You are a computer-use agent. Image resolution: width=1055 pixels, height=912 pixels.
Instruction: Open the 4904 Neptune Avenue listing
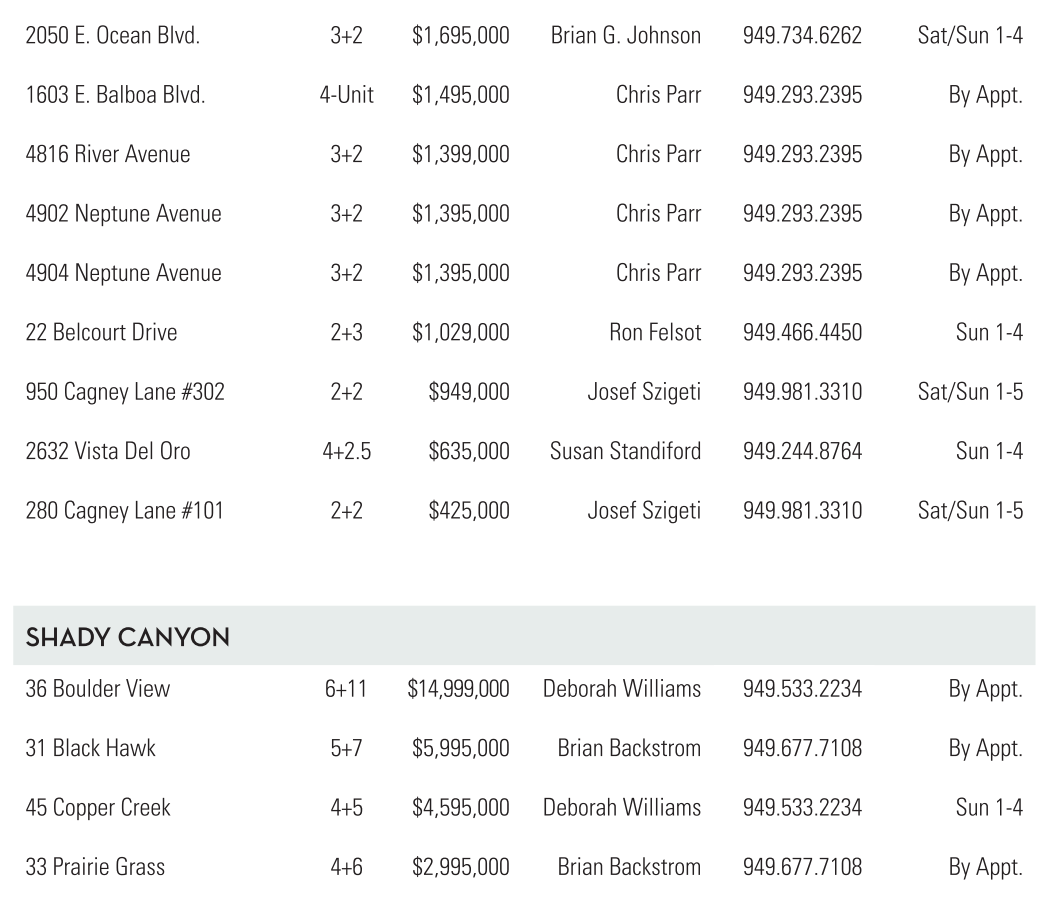[x=123, y=273]
